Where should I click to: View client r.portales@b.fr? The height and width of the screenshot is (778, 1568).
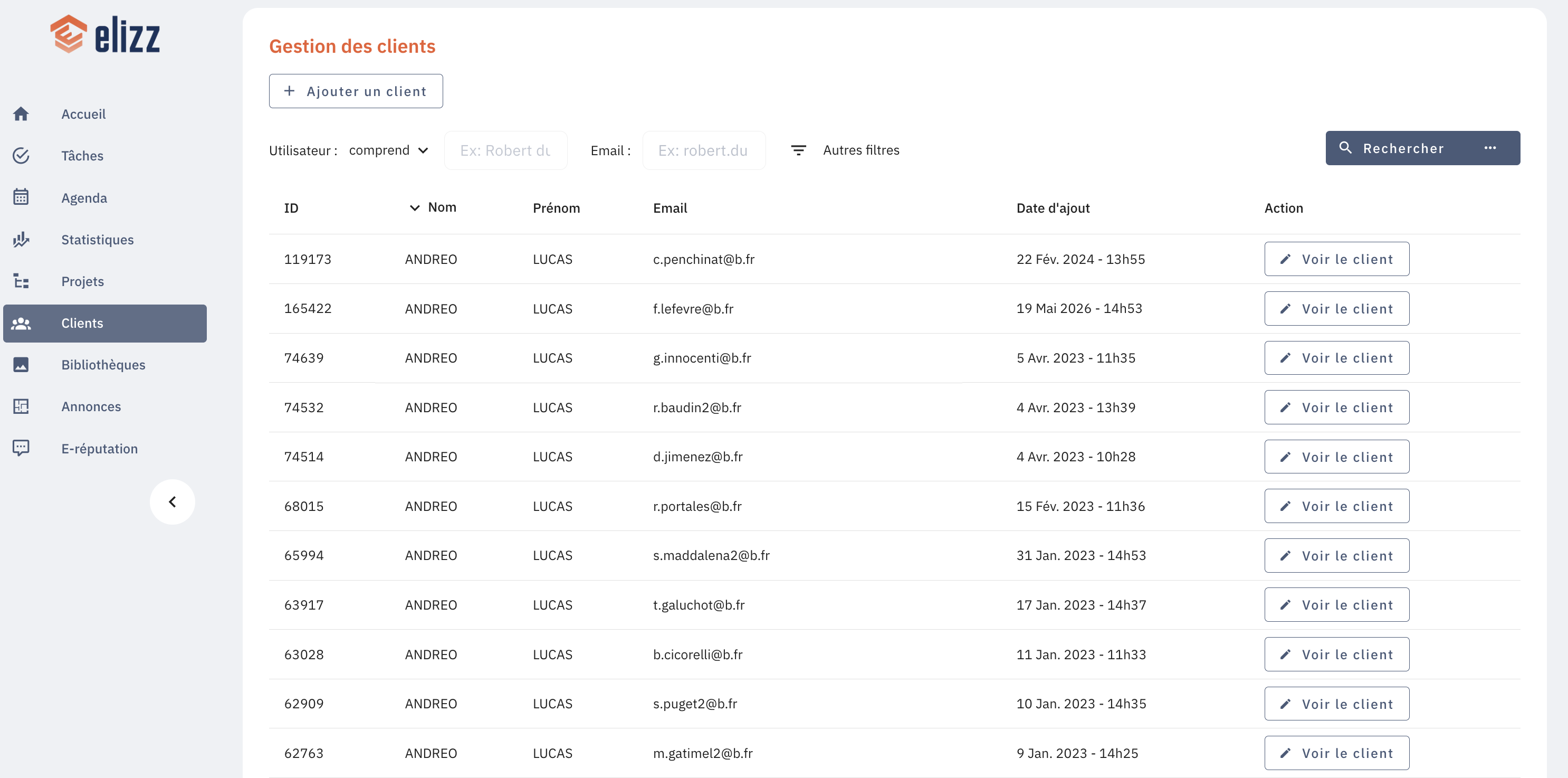tap(1337, 506)
